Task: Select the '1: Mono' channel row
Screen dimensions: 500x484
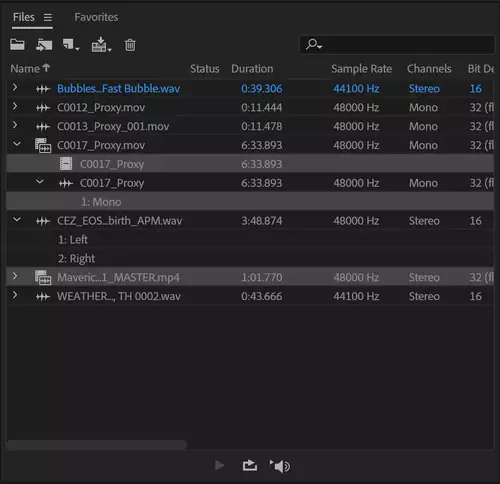Action: pos(250,202)
